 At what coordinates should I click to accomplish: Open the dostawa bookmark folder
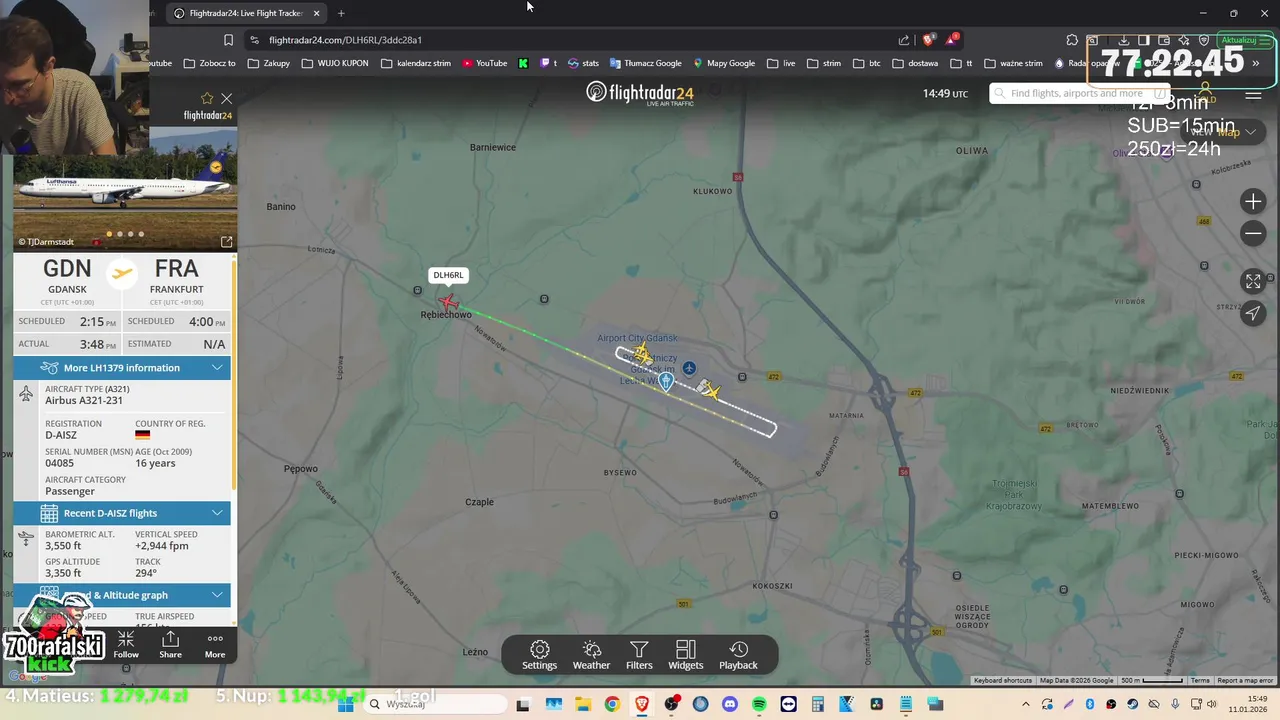915,63
